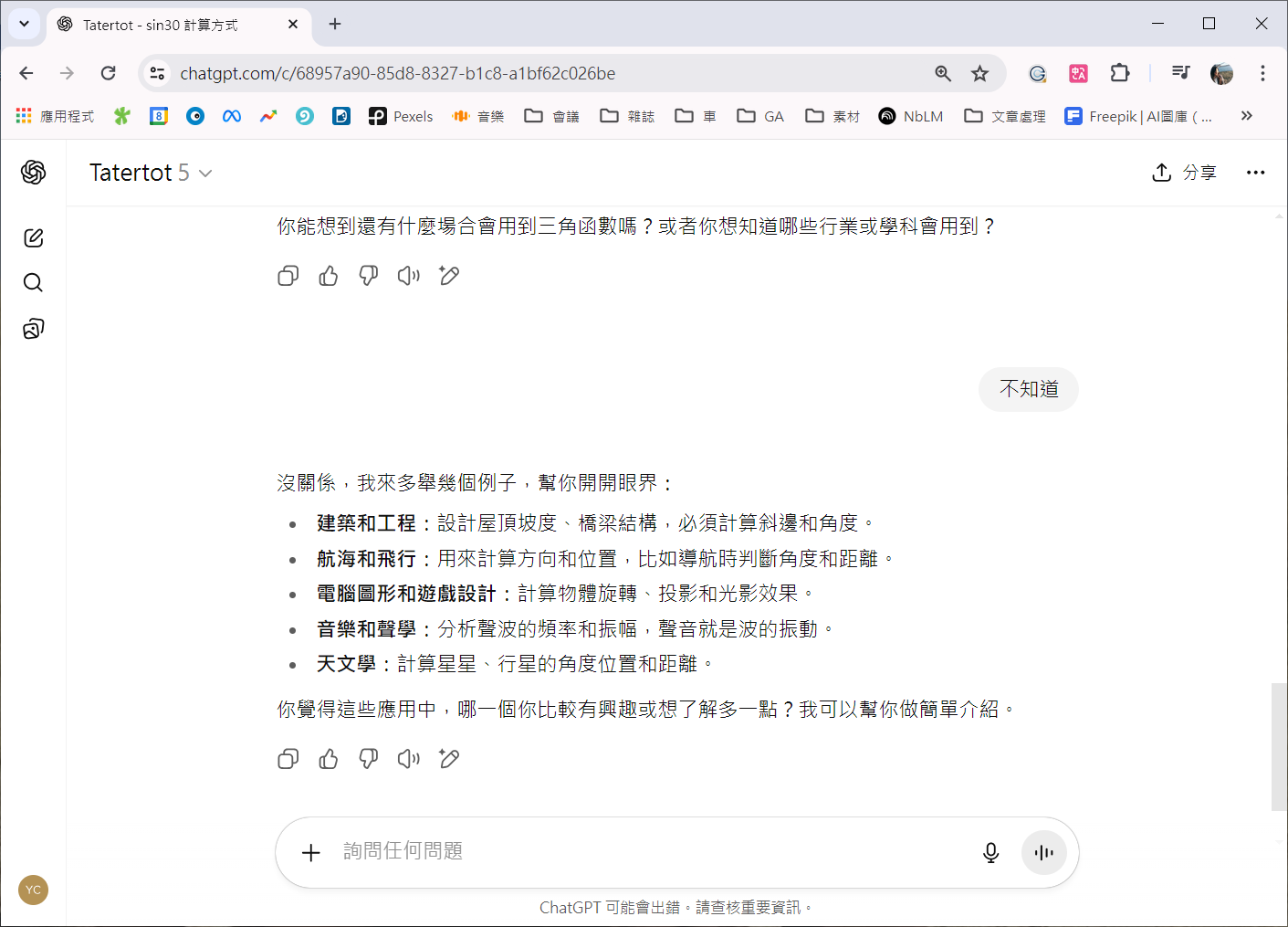Open the 音樂 bookmark
The height and width of the screenshot is (927, 1288).
coord(478,116)
